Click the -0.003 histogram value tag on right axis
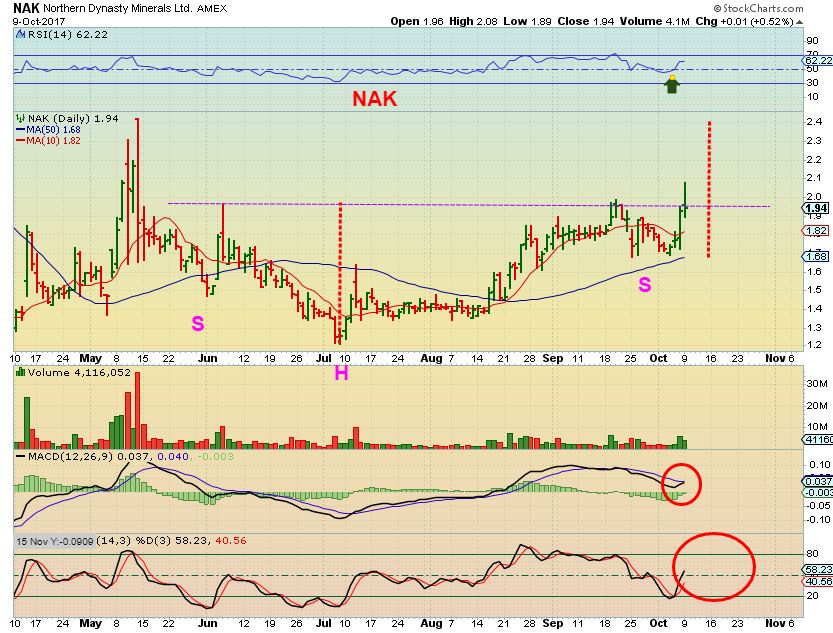833x633 pixels. [818, 492]
